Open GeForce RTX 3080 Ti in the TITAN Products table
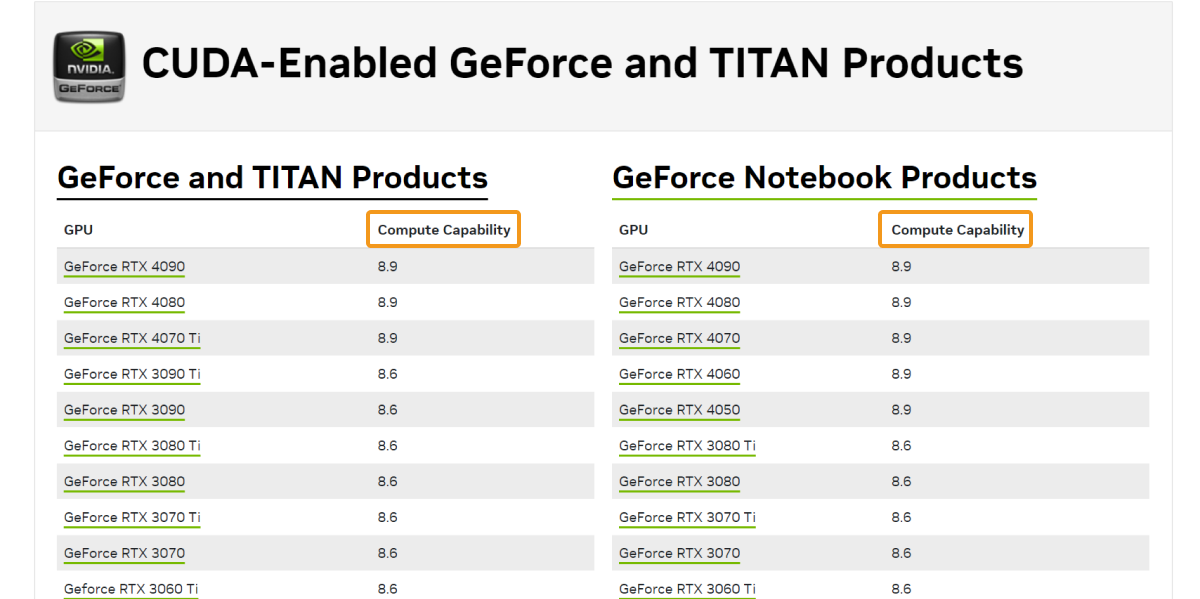1200x599 pixels. coord(132,446)
